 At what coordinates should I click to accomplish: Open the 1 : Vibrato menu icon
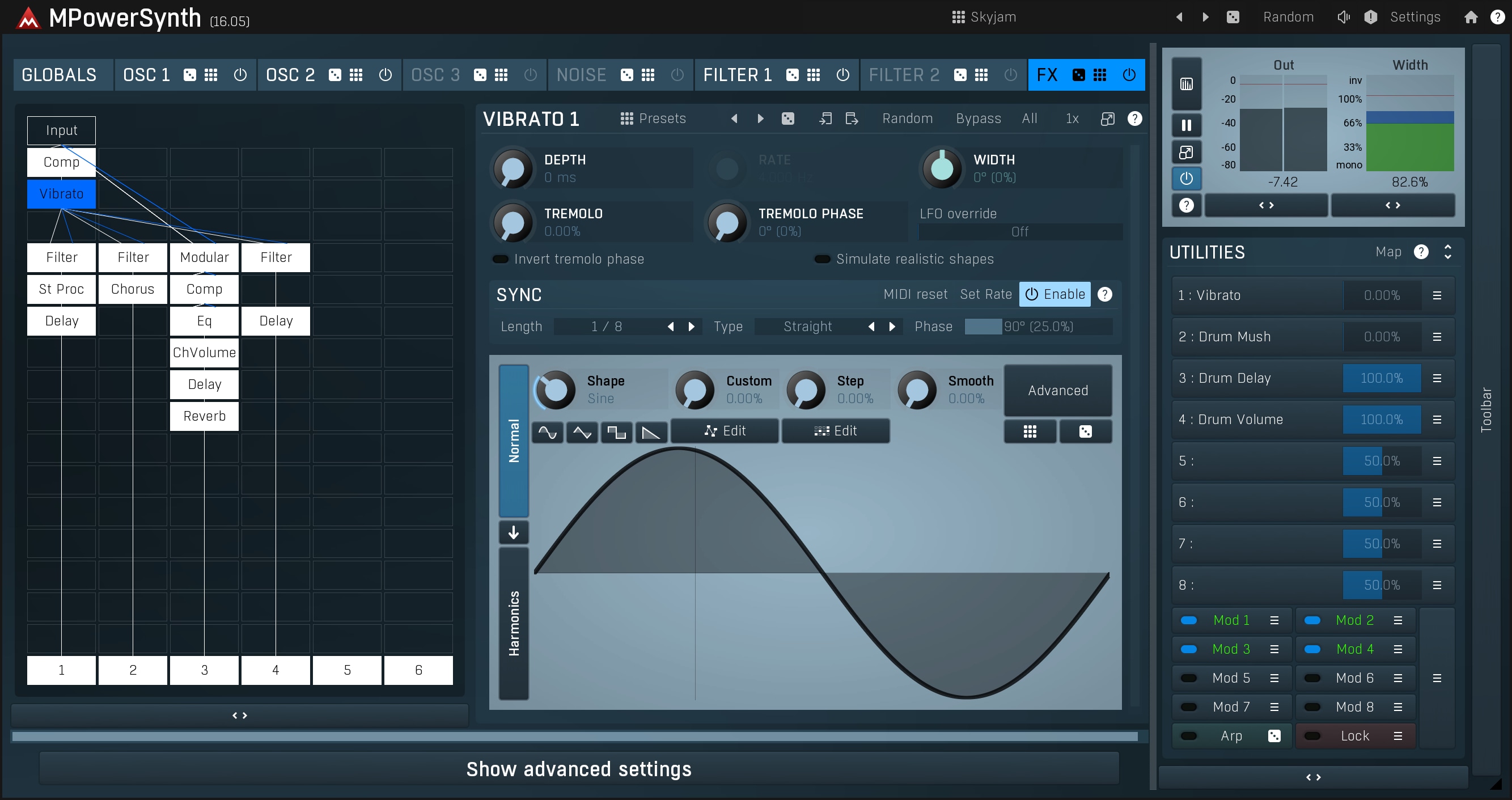pos(1437,295)
